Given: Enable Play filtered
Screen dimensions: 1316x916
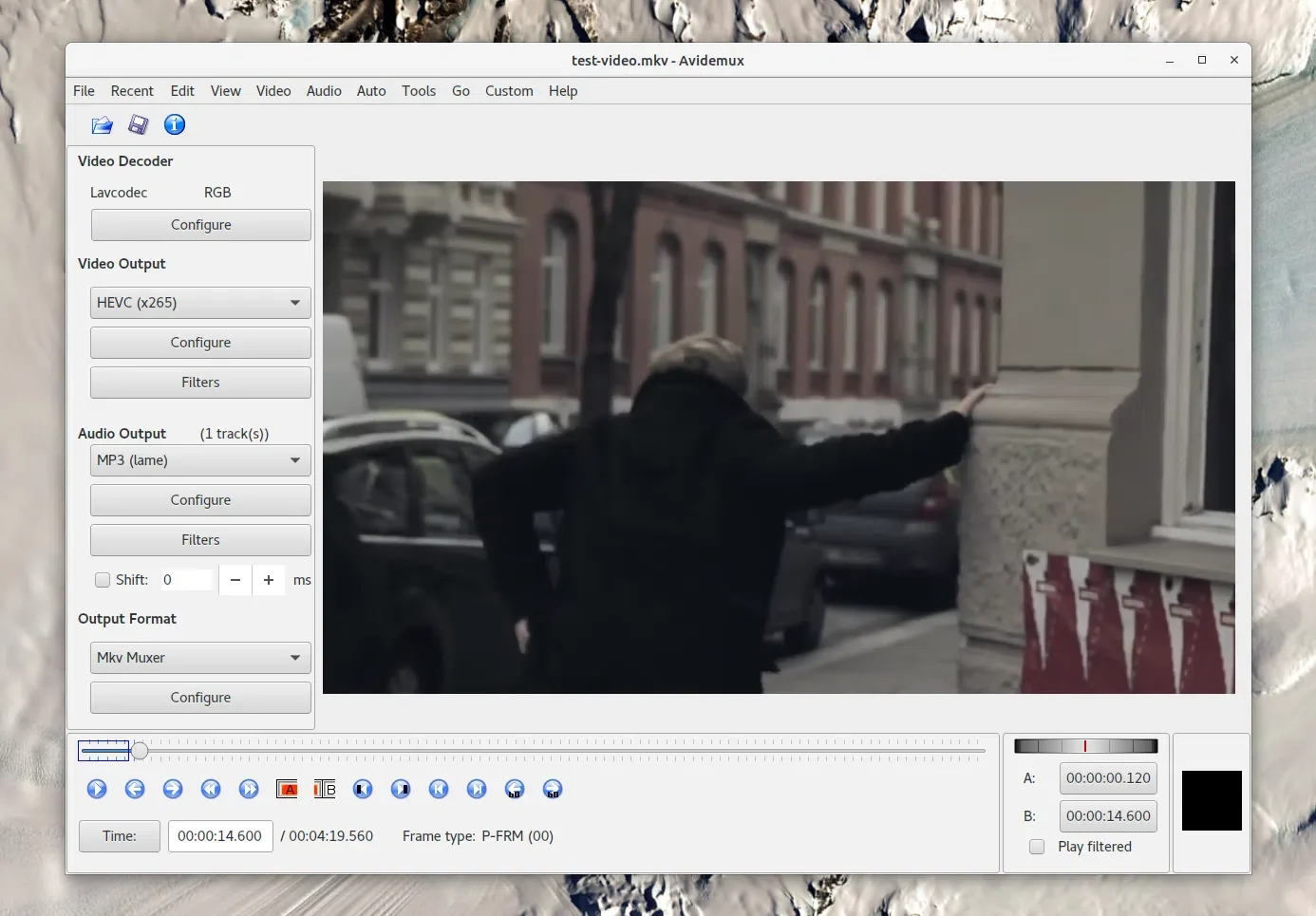Looking at the screenshot, I should click(x=1036, y=847).
